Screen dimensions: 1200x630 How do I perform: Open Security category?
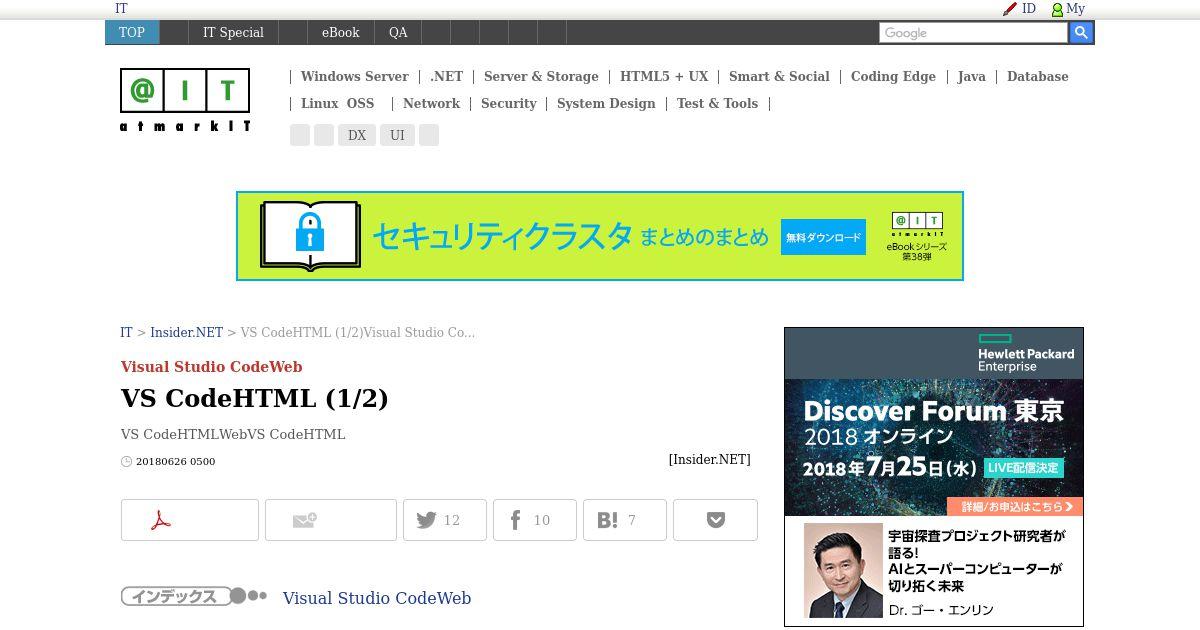(508, 103)
